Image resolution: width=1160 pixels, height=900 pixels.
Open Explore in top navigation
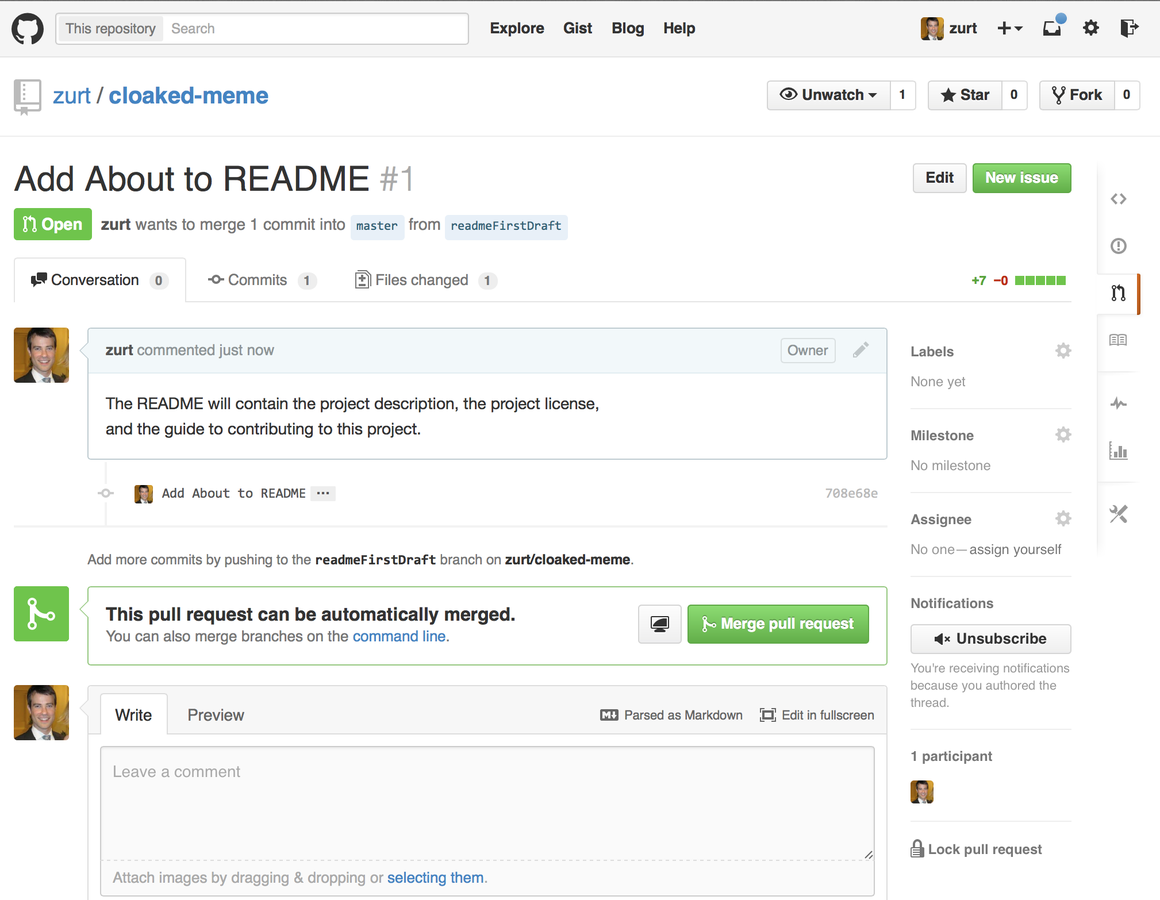(x=516, y=28)
